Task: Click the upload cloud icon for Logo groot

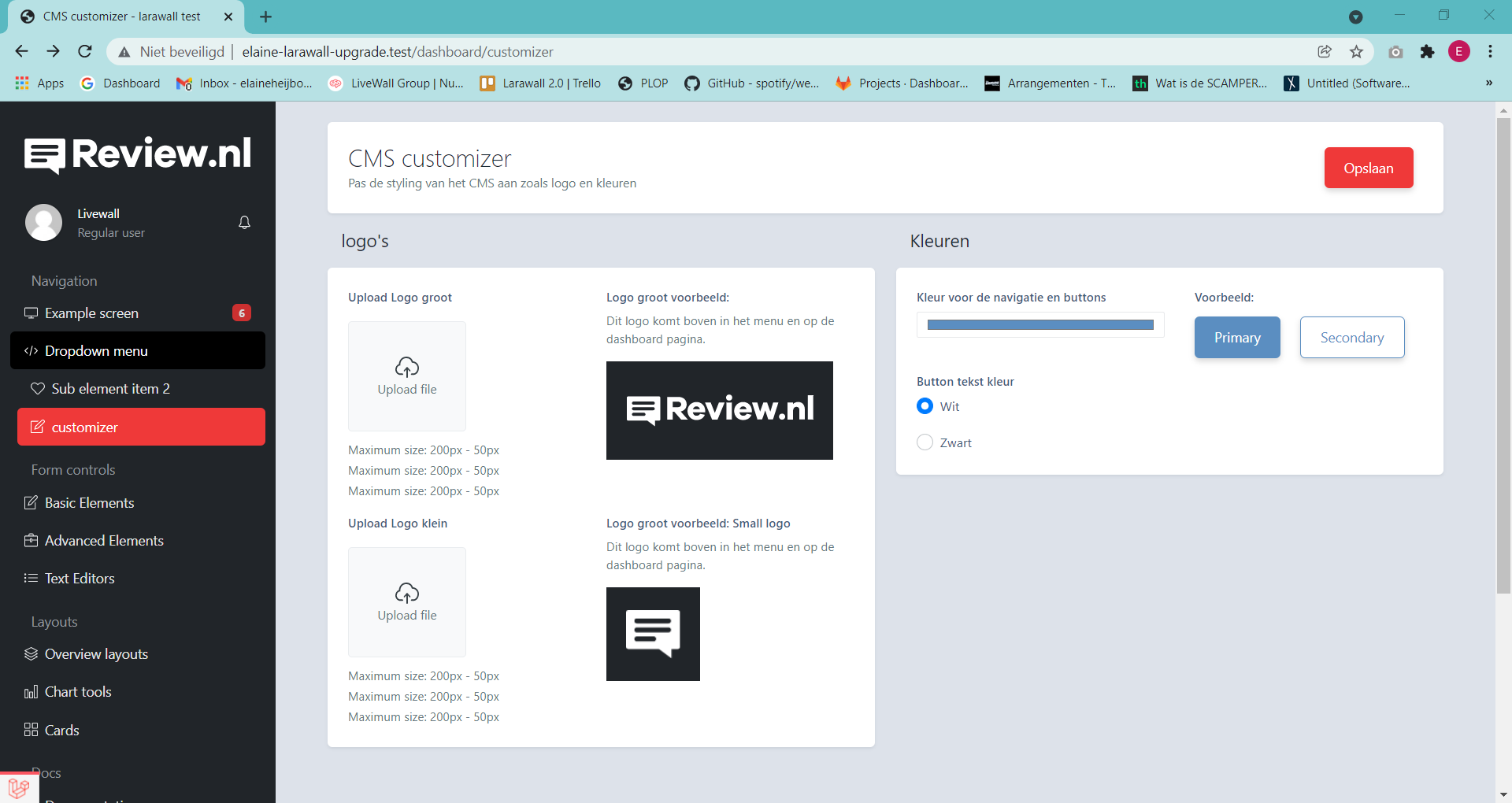Action: pos(407,367)
